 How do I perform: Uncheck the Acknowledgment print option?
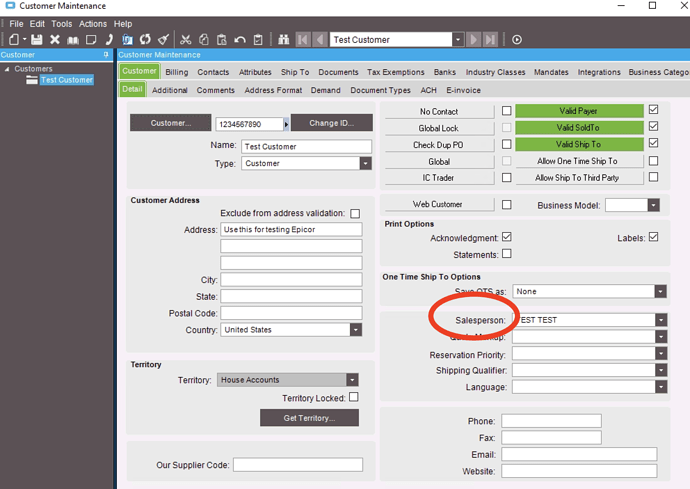coord(506,237)
